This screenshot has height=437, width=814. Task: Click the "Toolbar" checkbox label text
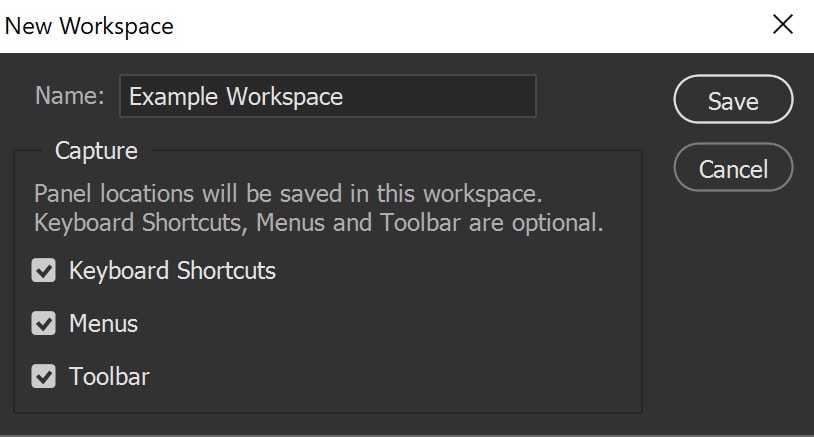click(x=109, y=376)
